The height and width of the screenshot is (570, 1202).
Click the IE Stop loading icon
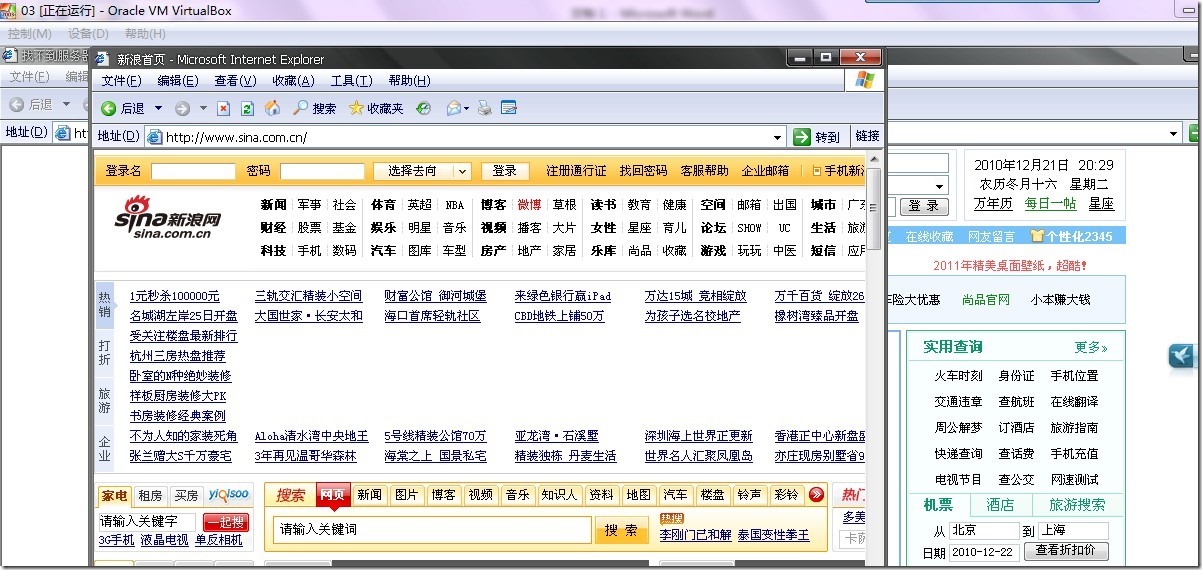point(224,108)
